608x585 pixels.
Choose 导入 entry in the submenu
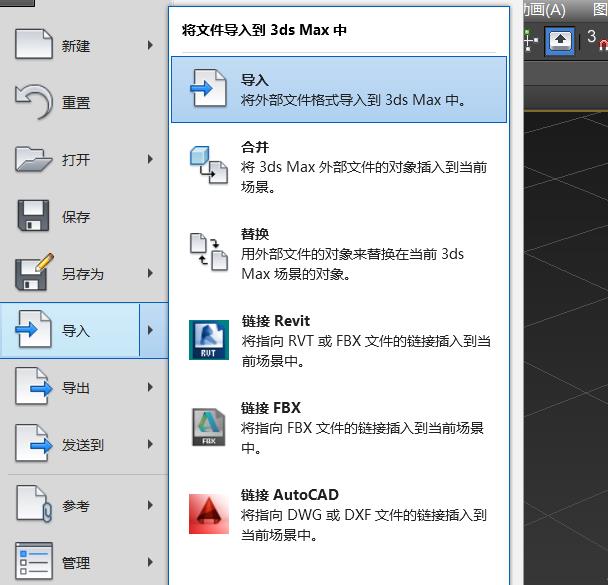[x=339, y=90]
